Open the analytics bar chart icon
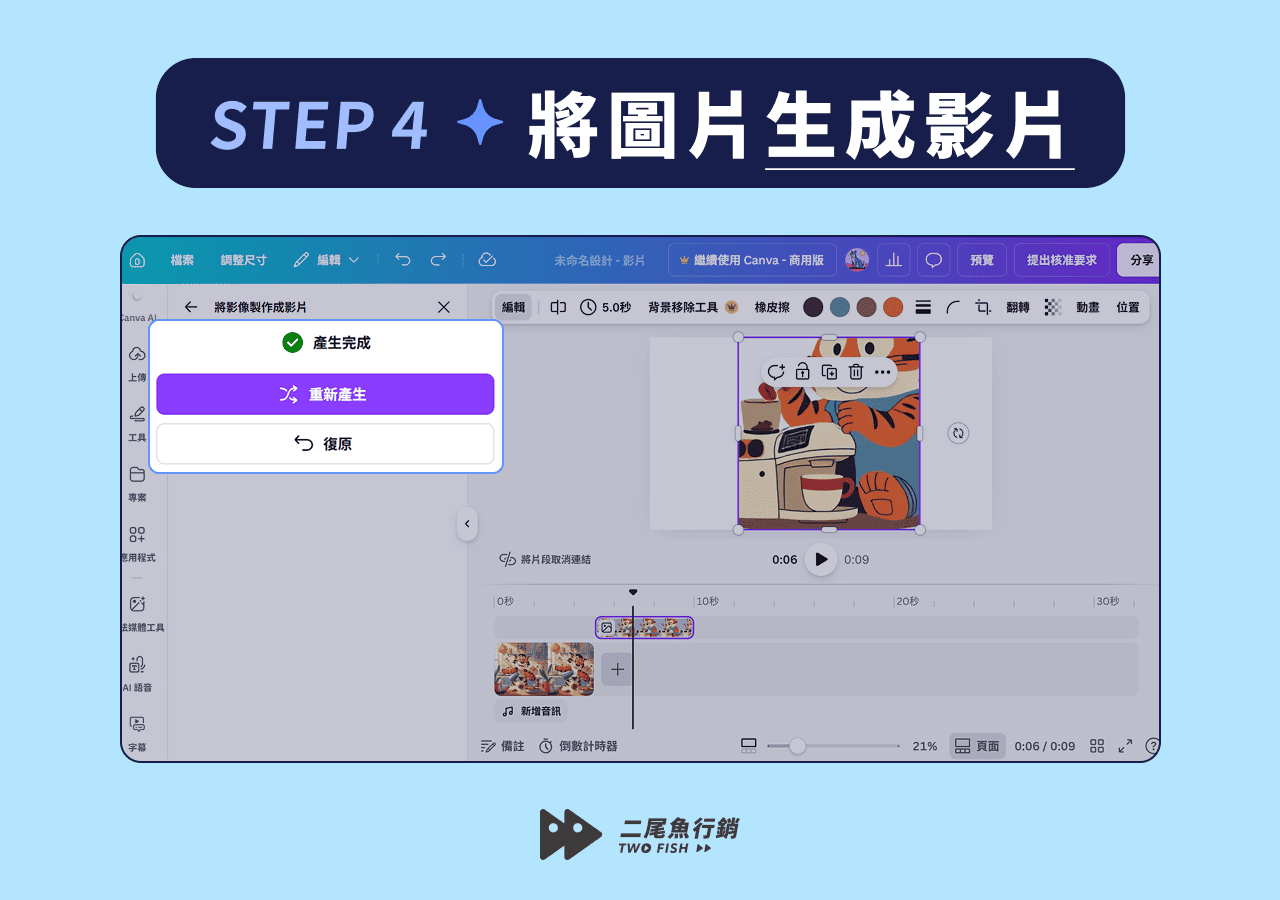Image resolution: width=1280 pixels, height=900 pixels. (894, 260)
